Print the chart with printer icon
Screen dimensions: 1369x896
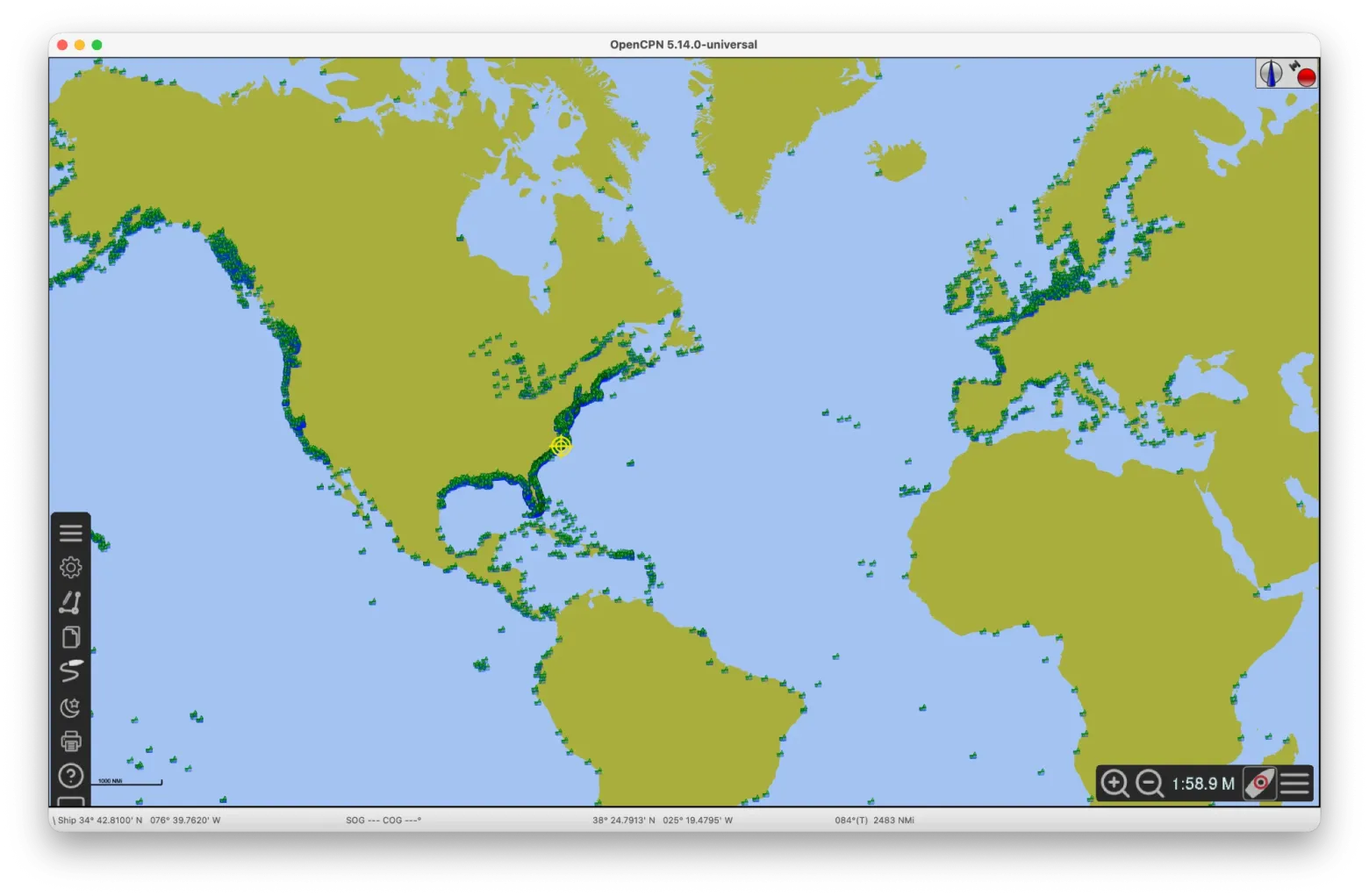[x=71, y=742]
